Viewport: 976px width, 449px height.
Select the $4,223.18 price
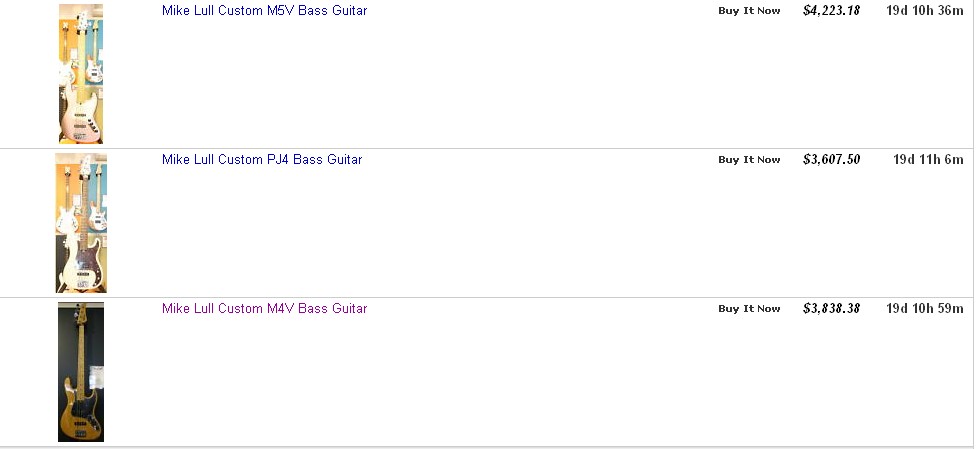(x=832, y=11)
